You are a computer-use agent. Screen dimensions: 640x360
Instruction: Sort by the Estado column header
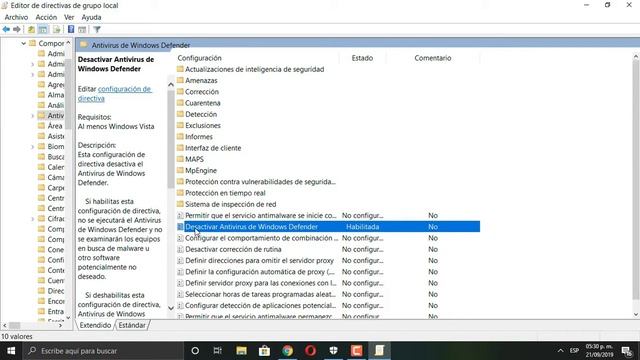[x=362, y=58]
